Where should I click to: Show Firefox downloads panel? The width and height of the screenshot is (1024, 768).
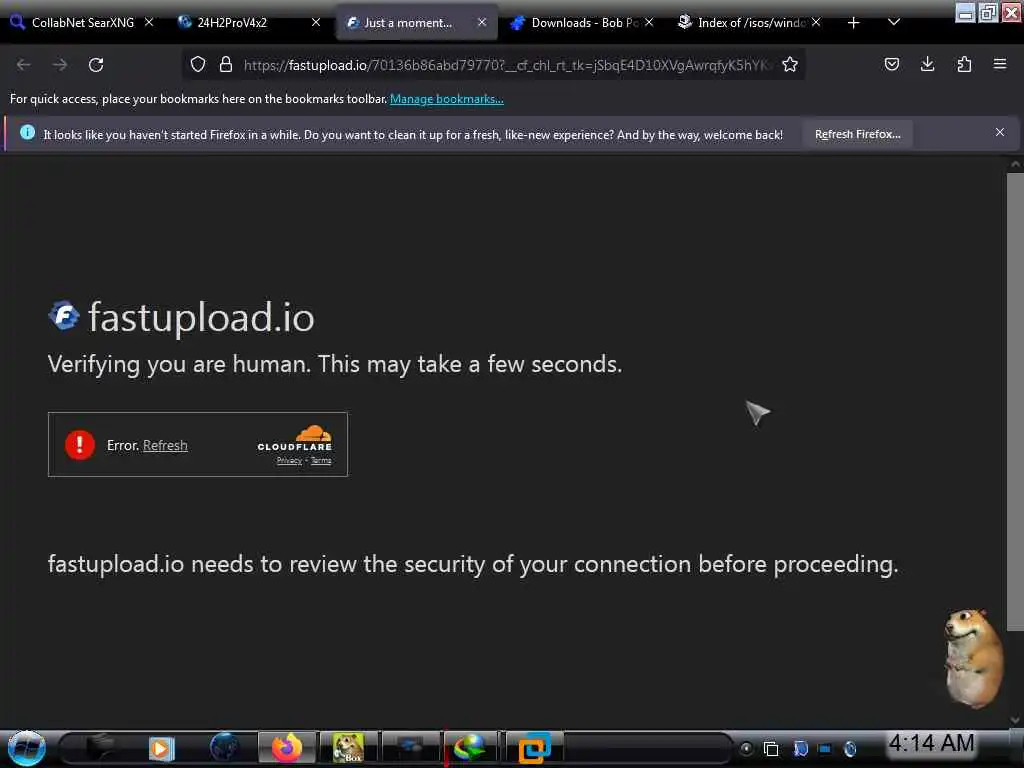point(927,64)
